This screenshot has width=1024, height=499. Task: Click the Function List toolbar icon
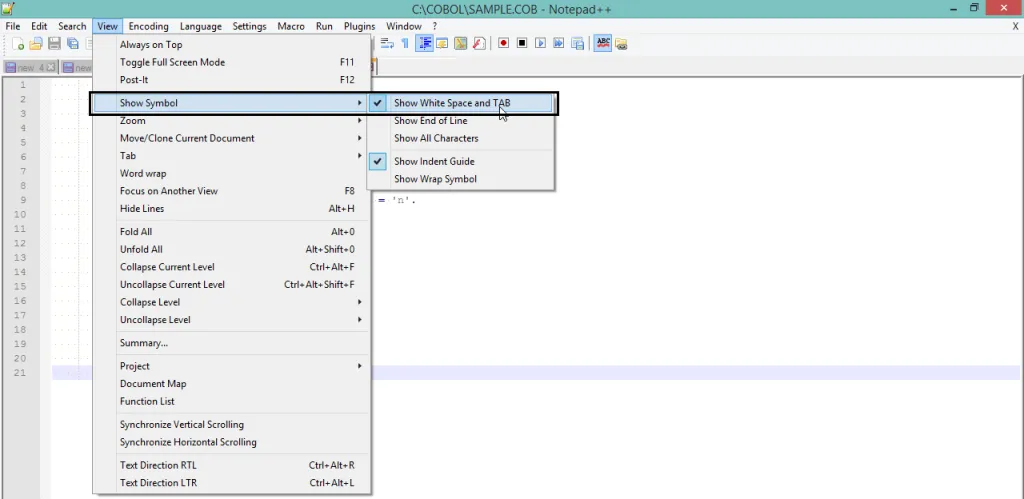[479, 43]
